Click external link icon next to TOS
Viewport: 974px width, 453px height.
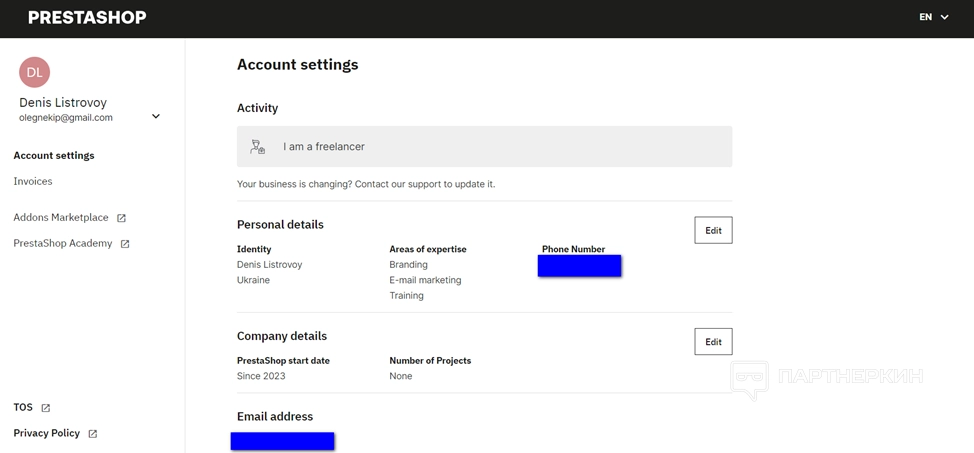click(x=46, y=408)
